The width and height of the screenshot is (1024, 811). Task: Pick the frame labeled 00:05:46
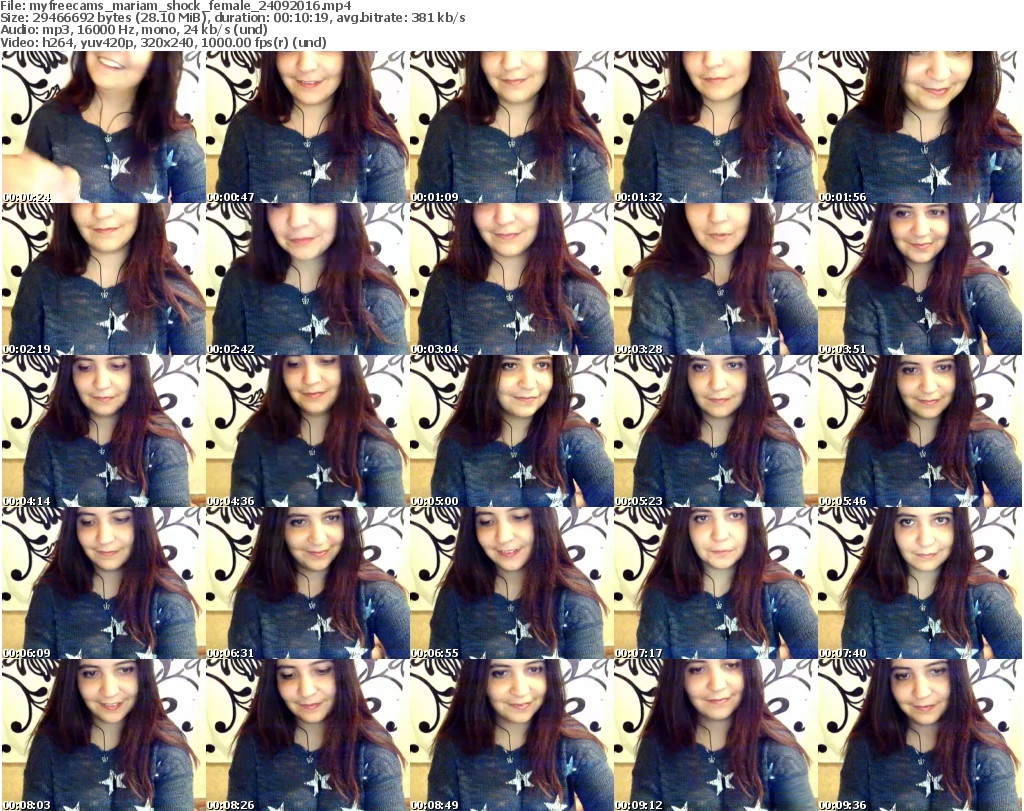click(x=920, y=431)
